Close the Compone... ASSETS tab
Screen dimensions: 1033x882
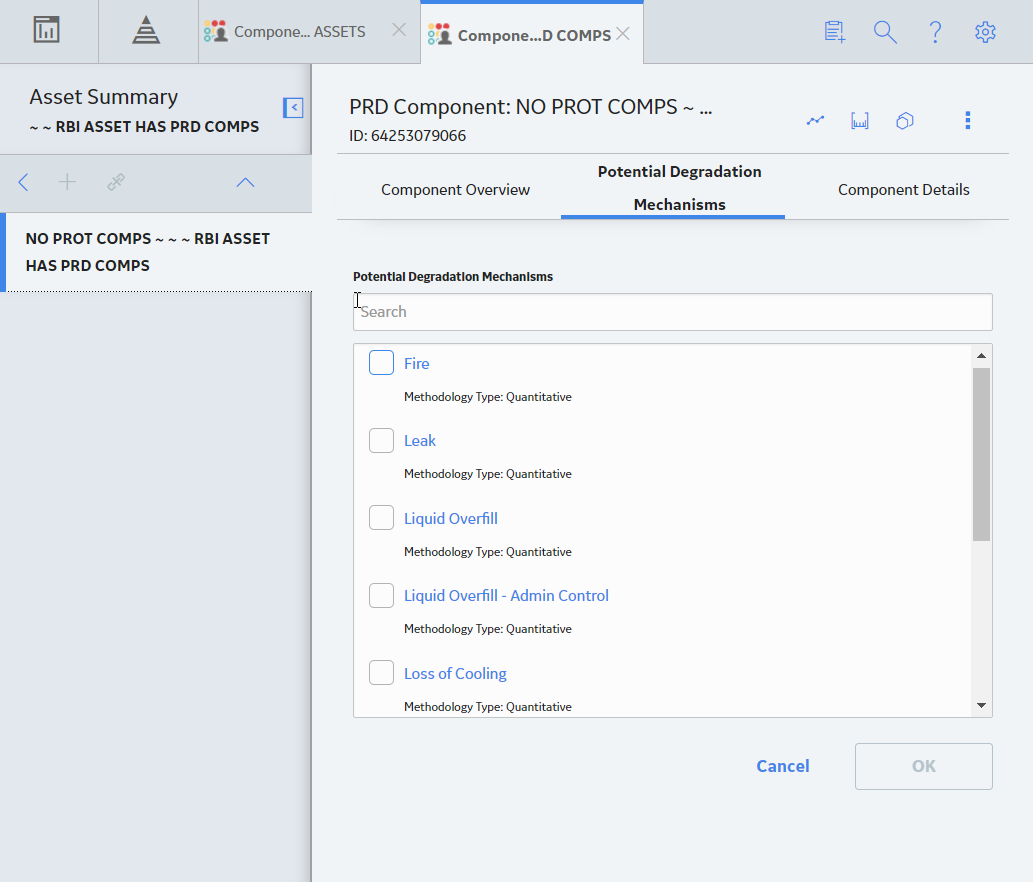click(x=399, y=30)
